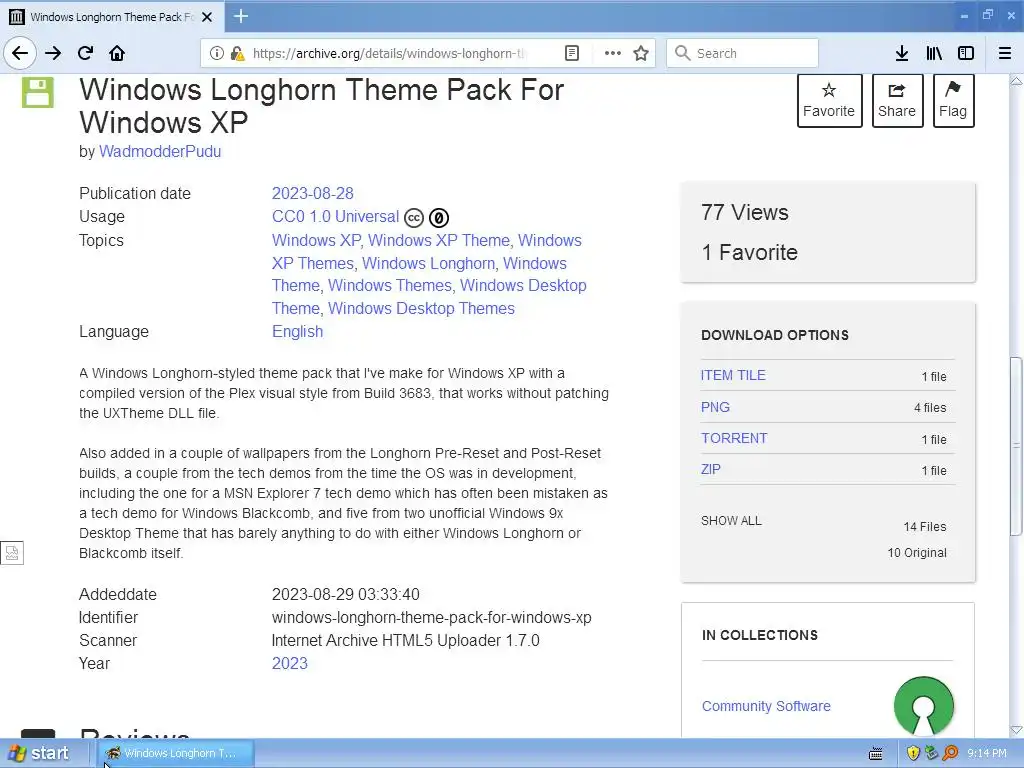Image resolution: width=1024 pixels, height=768 pixels.
Task: Click the identifier windows-longhorn-theme-pack-for-windows-xp text
Action: point(432,617)
